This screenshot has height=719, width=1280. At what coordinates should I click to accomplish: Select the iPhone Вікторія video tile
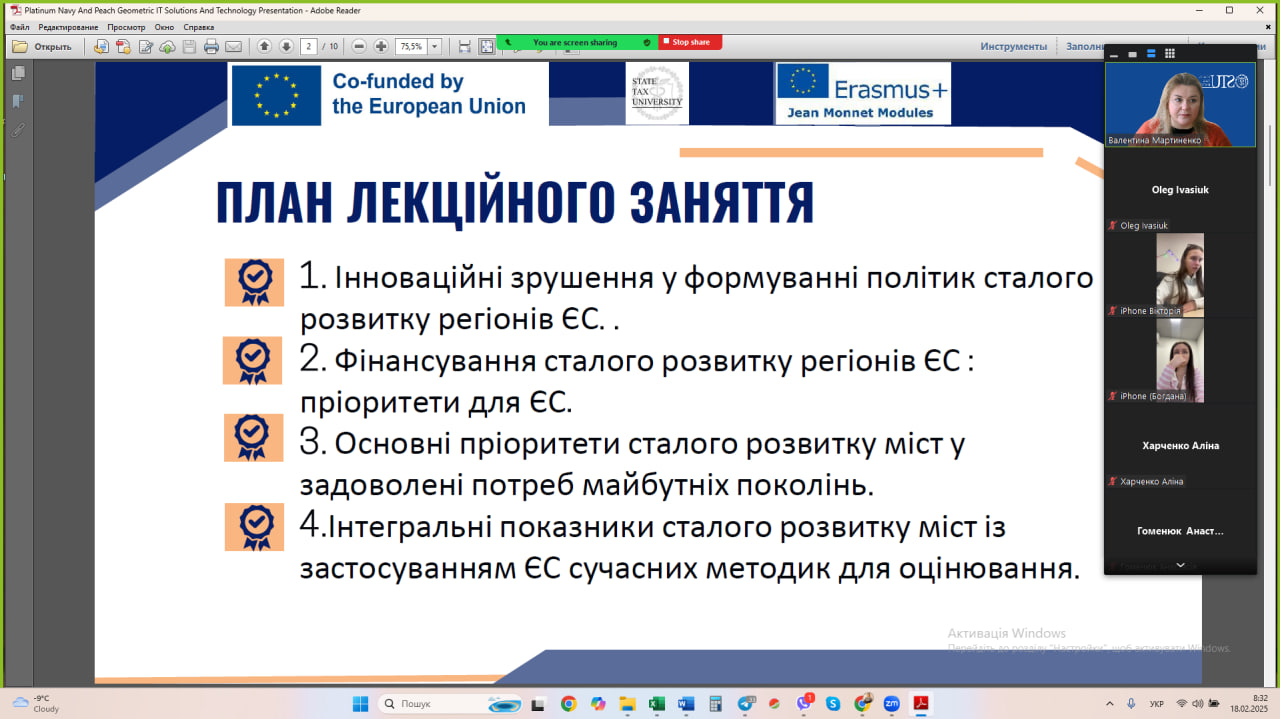[1180, 275]
